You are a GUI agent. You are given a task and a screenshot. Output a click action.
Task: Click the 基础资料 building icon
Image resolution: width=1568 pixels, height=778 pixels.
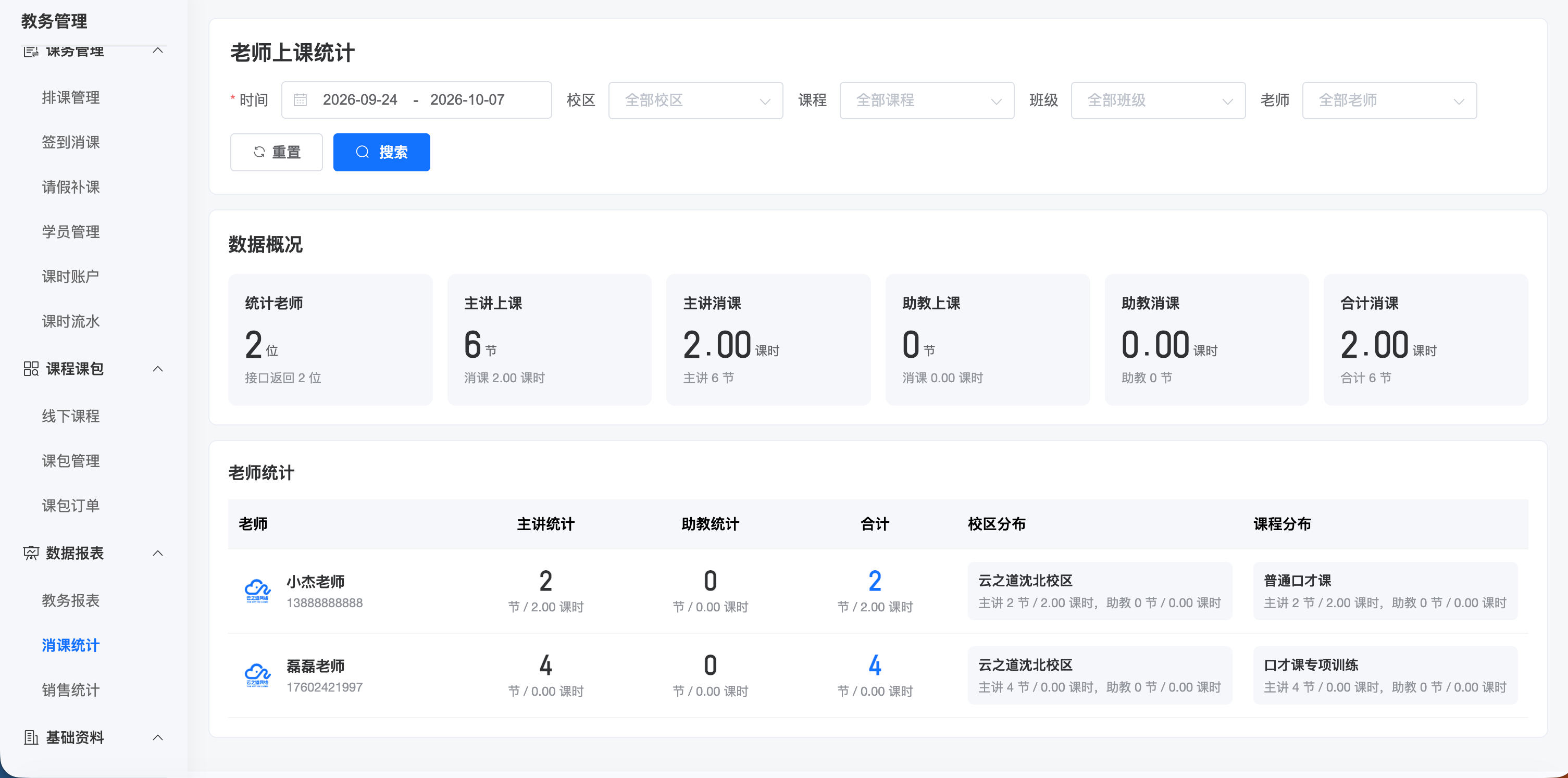point(31,737)
